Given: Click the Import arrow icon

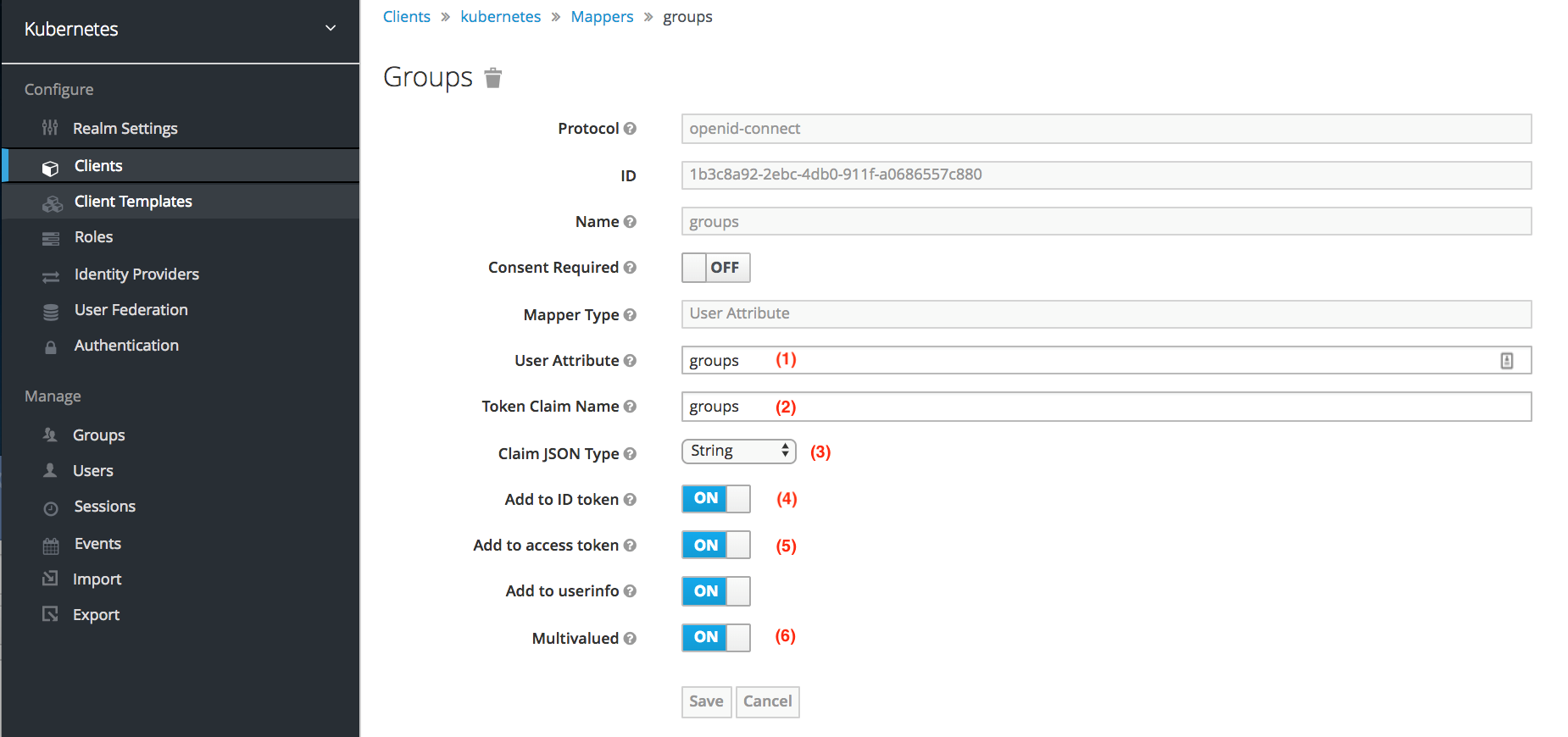Looking at the screenshot, I should [50, 578].
